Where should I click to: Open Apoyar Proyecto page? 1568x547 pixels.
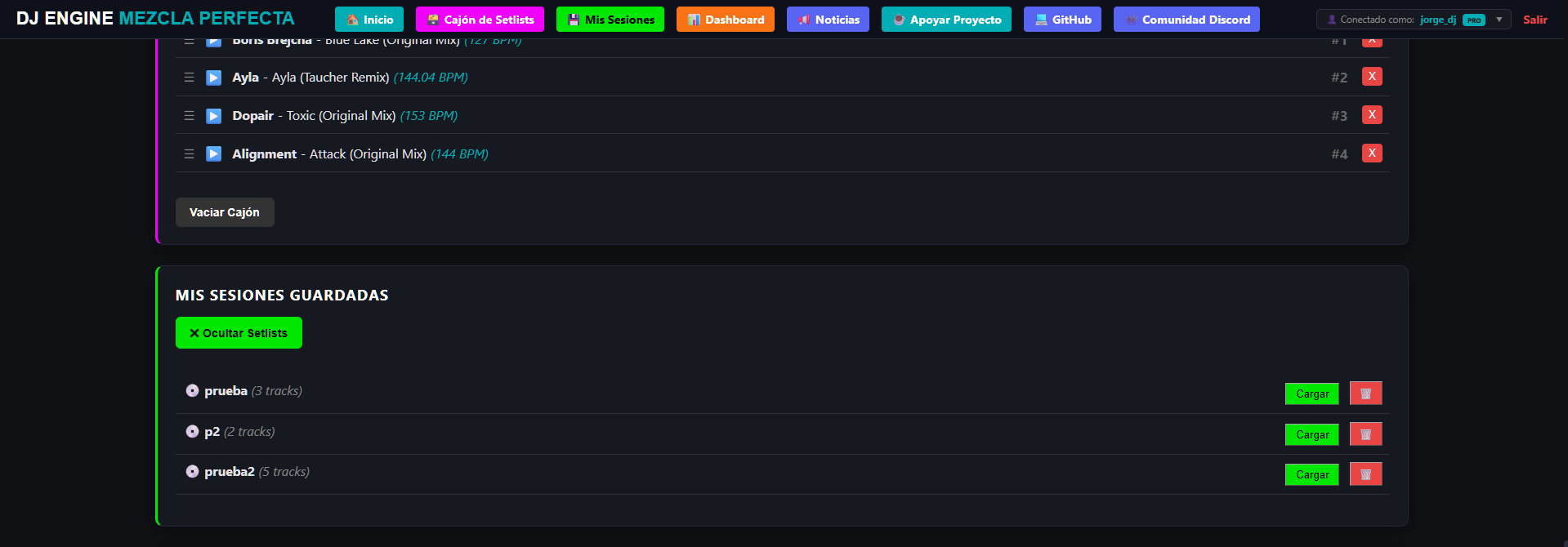coord(946,20)
